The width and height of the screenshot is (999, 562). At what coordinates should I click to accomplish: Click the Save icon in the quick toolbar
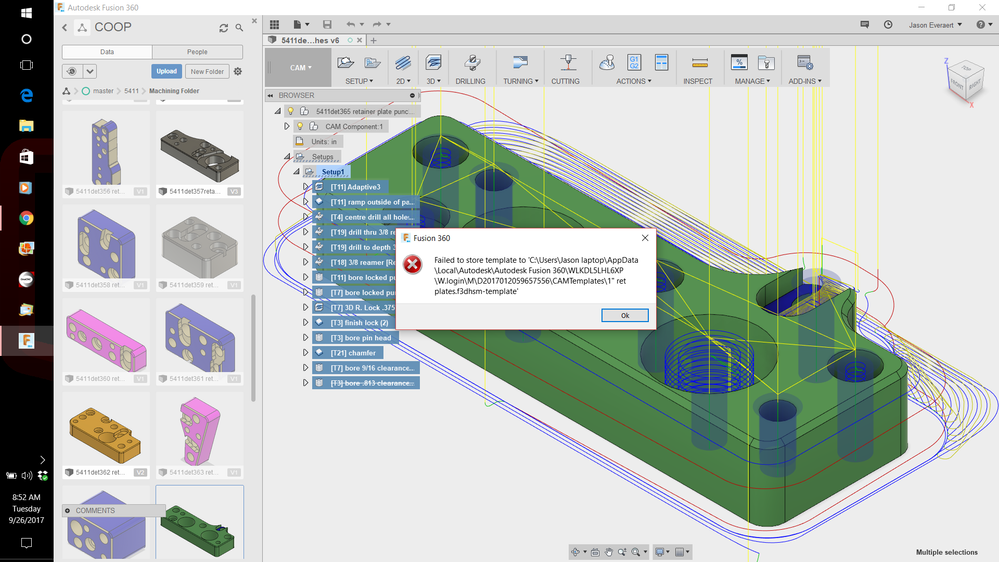pyautogui.click(x=327, y=24)
